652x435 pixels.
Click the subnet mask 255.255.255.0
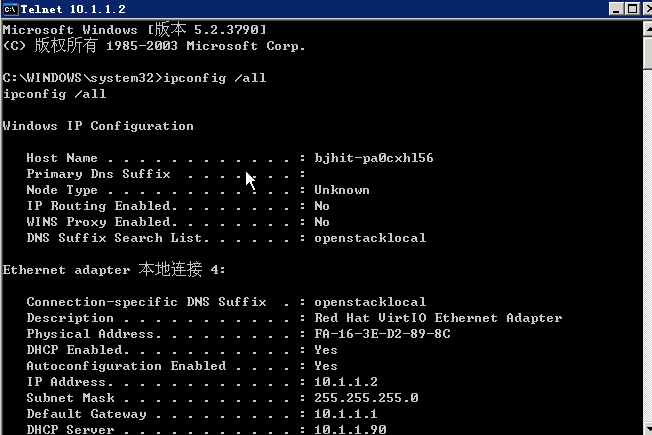point(365,398)
